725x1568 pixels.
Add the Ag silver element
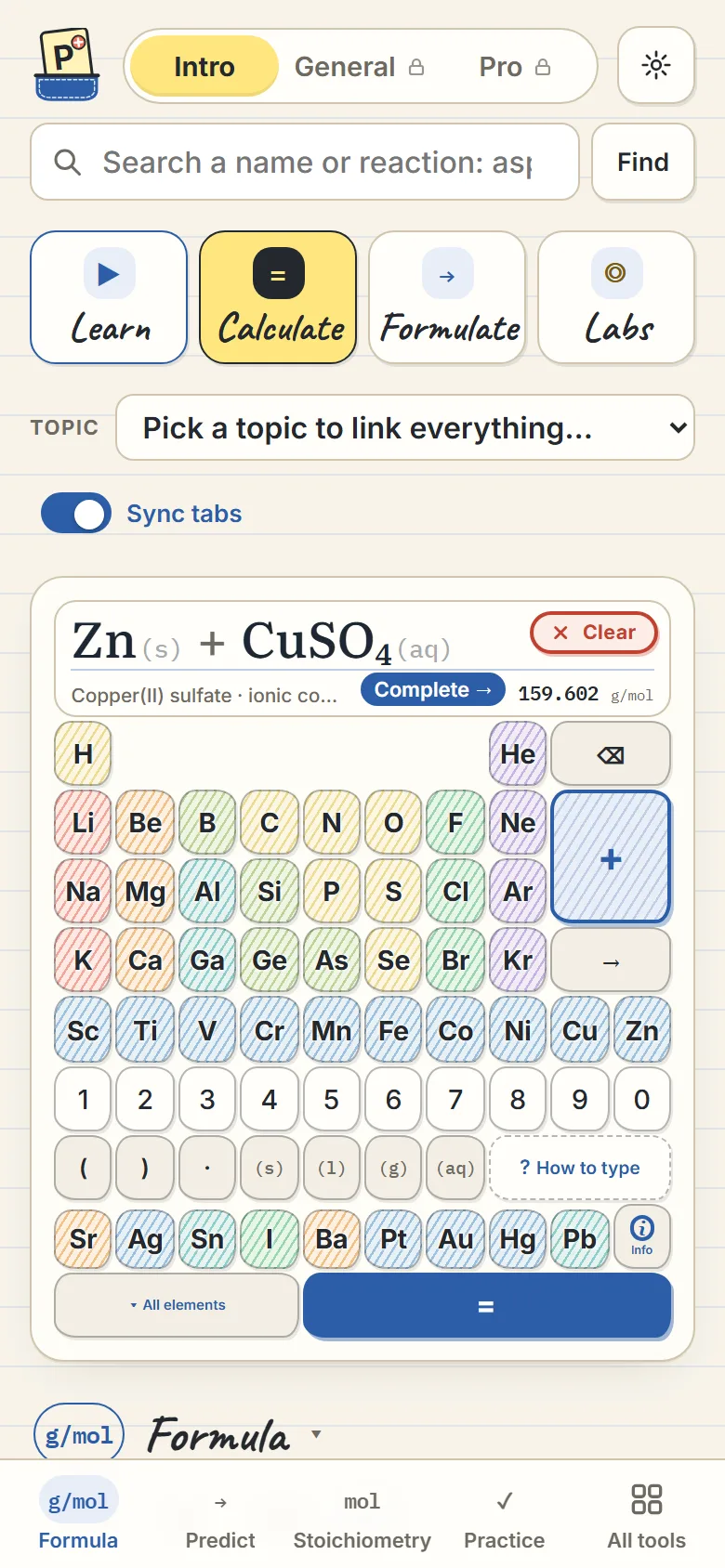click(x=145, y=1239)
